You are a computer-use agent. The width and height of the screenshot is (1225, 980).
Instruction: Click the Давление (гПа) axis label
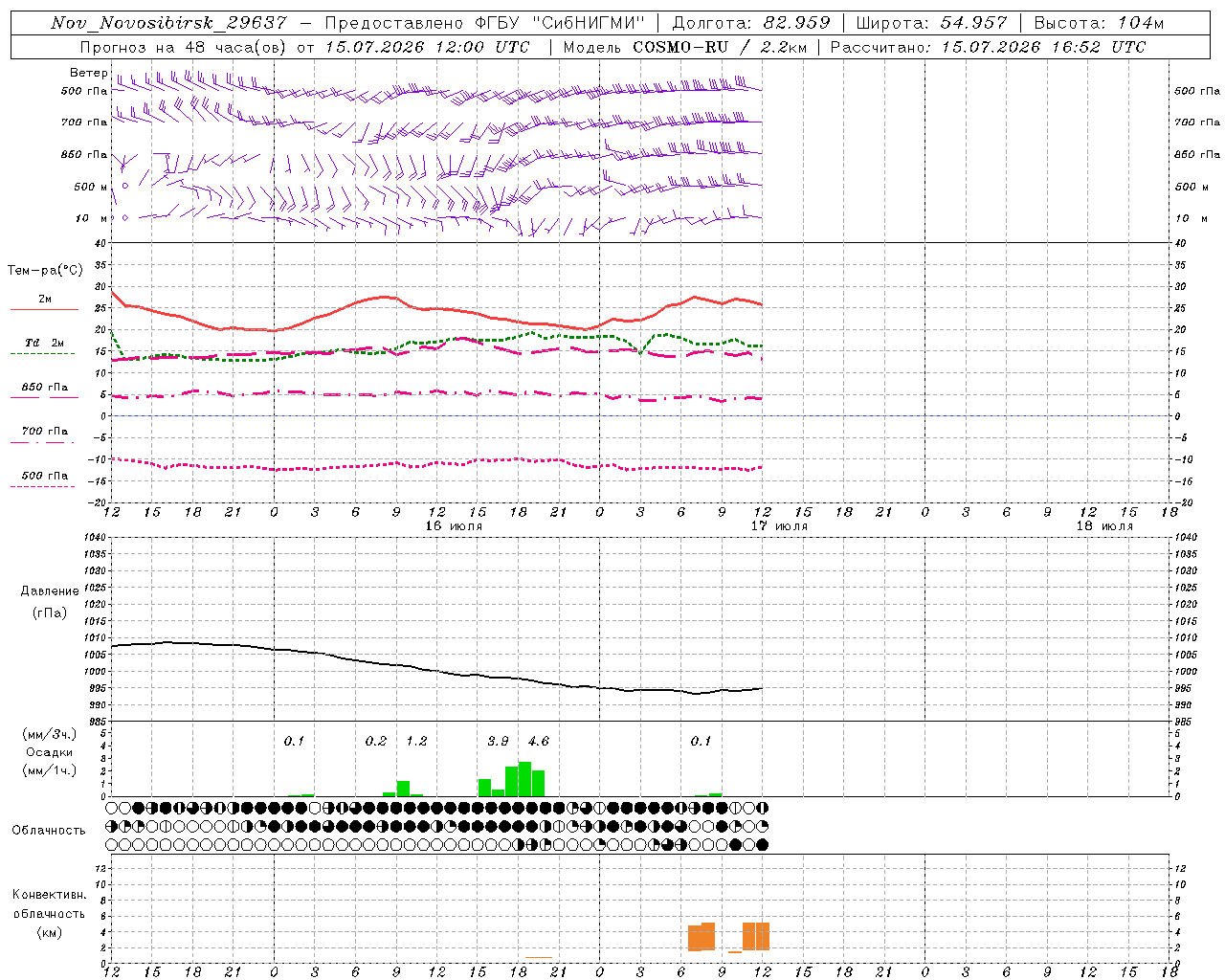[x=50, y=602]
